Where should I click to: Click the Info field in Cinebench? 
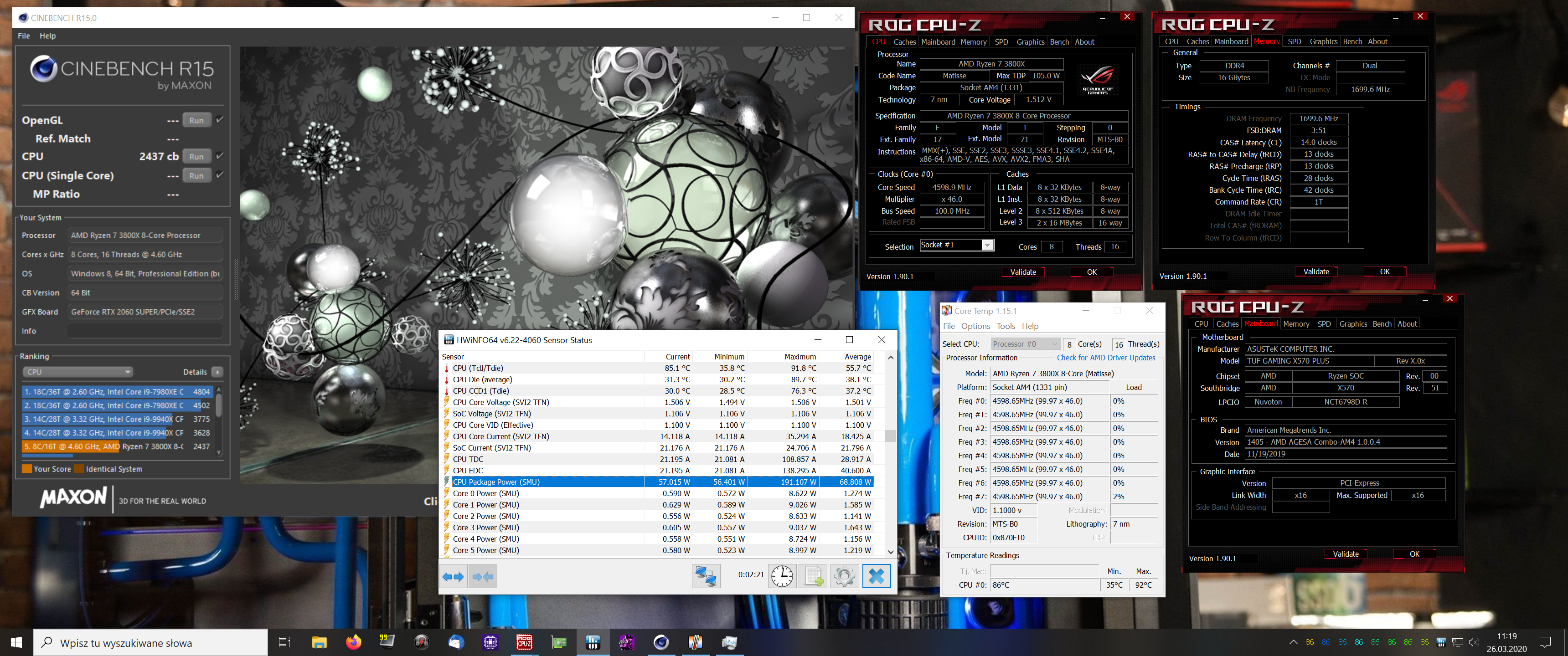click(x=145, y=330)
